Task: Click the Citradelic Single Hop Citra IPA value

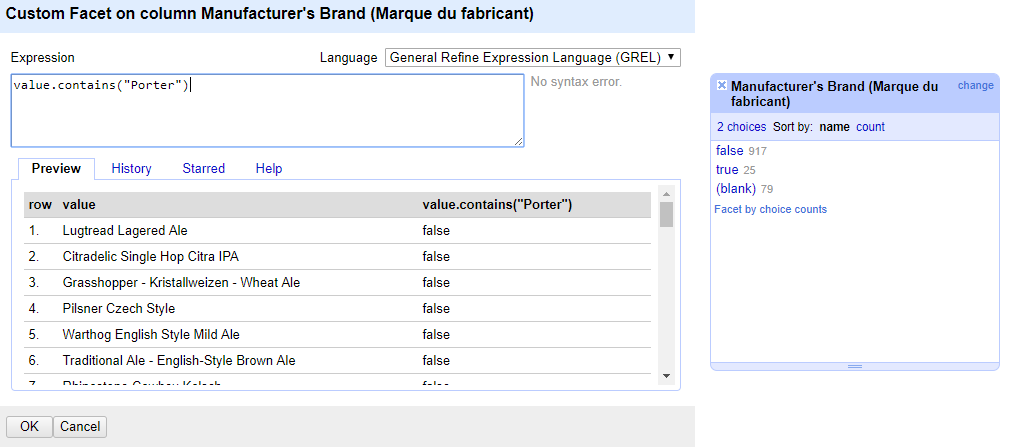Action: [150, 257]
